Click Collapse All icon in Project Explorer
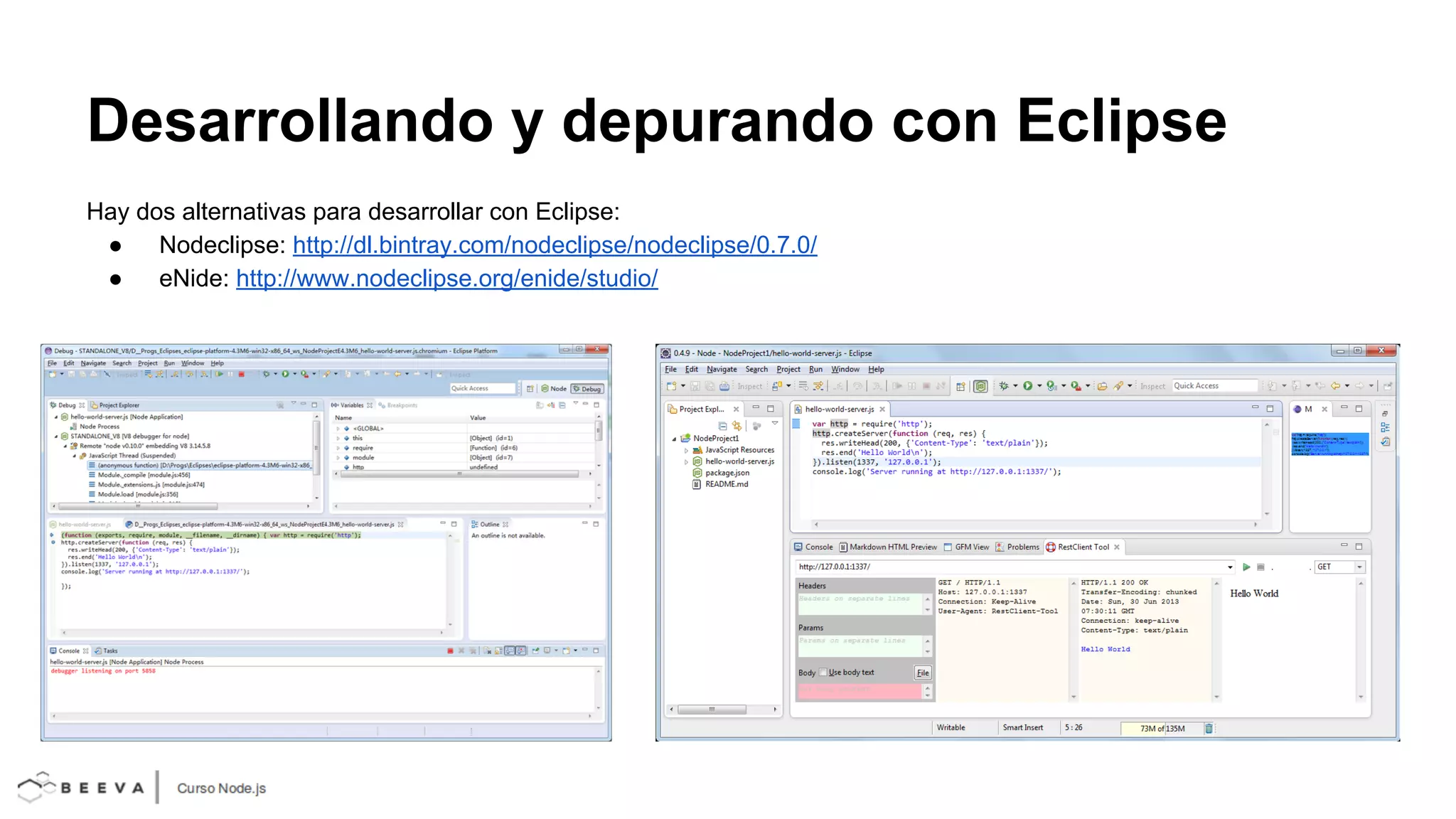1456x819 pixels. point(722,426)
